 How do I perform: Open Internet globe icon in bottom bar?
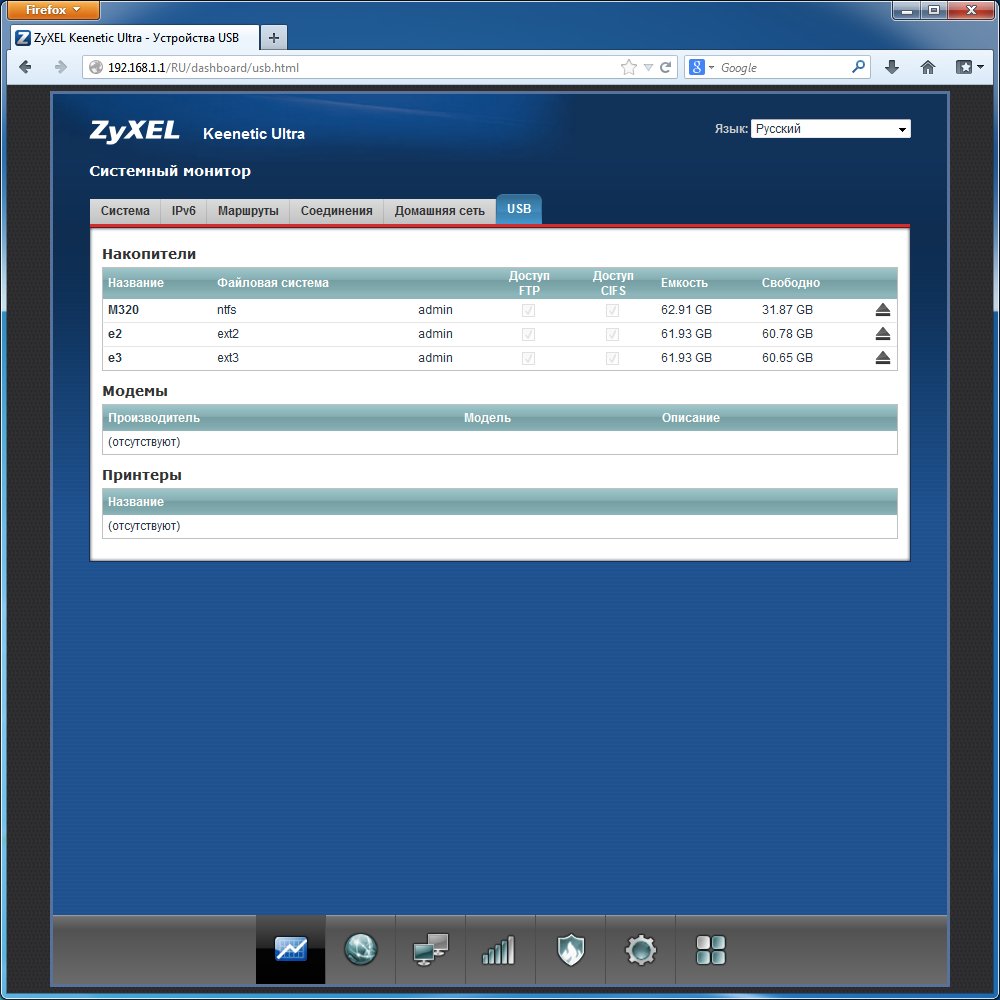tap(360, 949)
